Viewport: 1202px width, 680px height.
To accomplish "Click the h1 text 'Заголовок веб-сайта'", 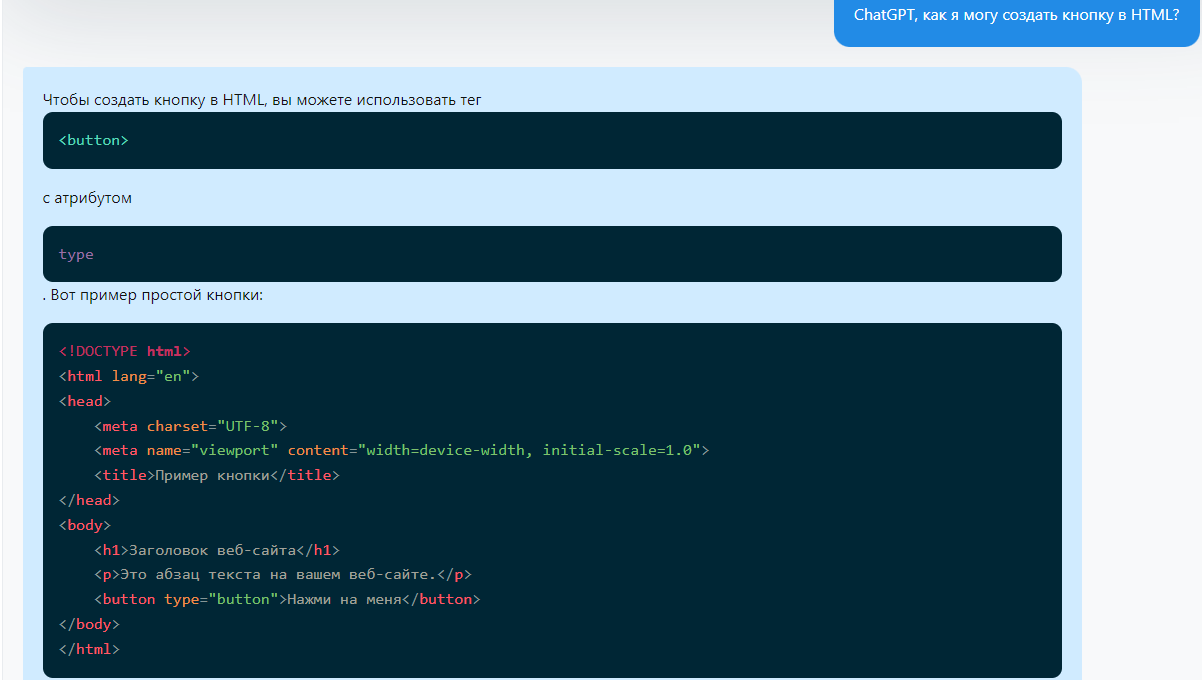I will 213,550.
